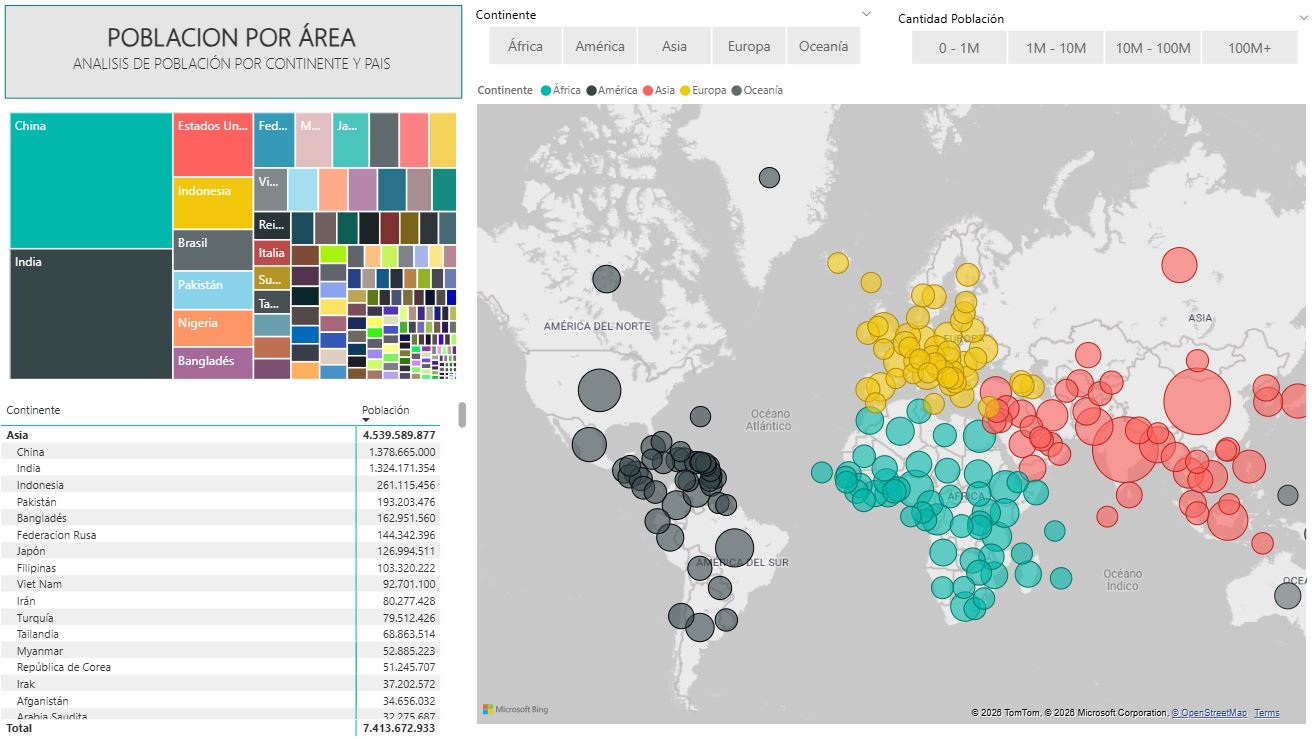The width and height of the screenshot is (1312, 739).
Task: Collapse the Asia row in table
Action: (18, 435)
